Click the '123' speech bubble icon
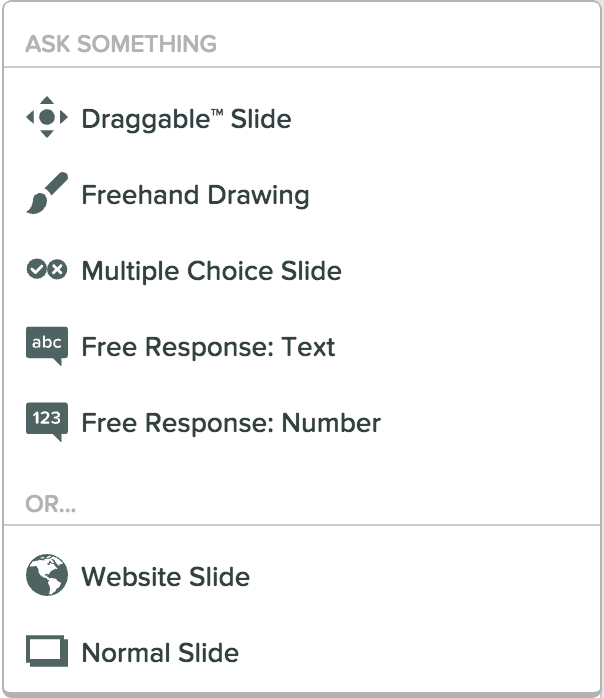Image resolution: width=604 pixels, height=698 pixels. 47,421
